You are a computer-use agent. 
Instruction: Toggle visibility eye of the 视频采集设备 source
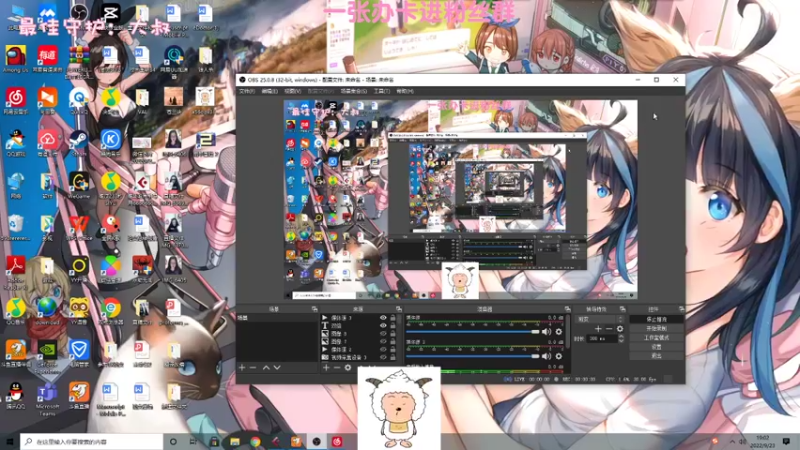pos(383,358)
